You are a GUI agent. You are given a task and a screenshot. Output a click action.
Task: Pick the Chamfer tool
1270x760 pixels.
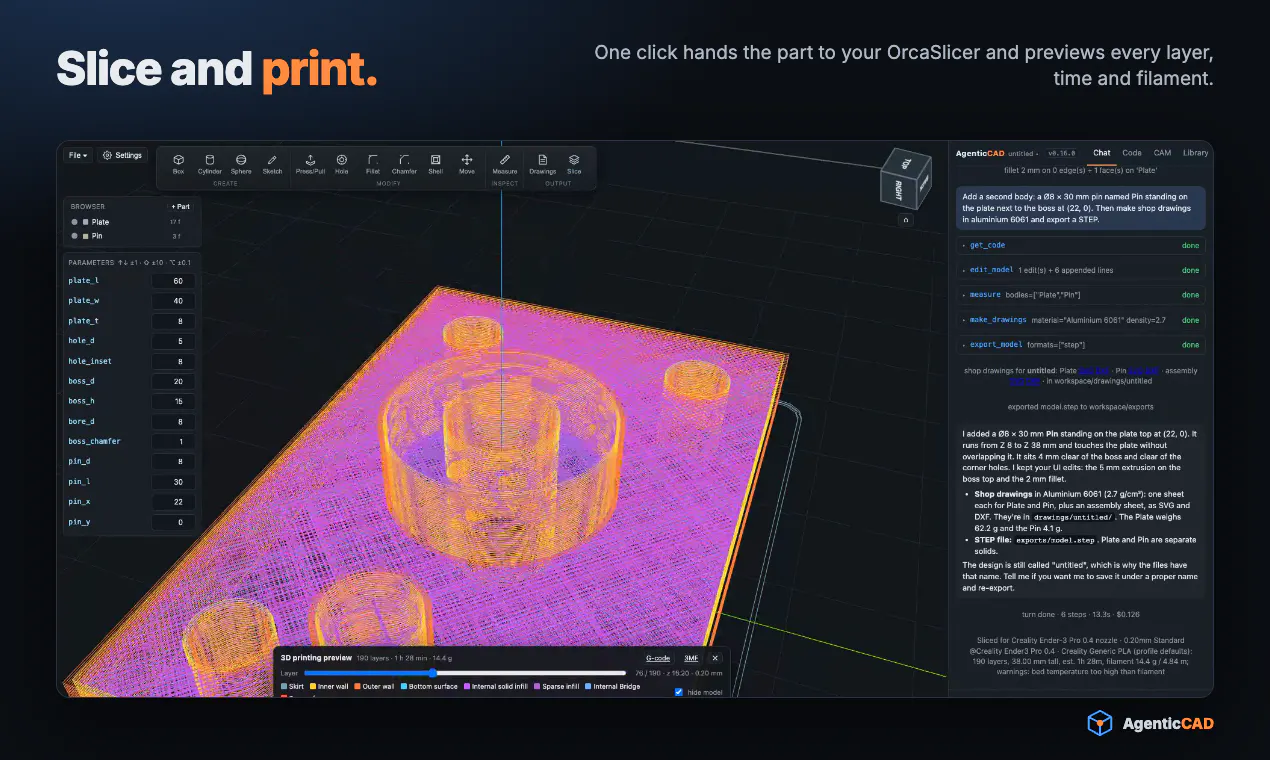coord(404,164)
